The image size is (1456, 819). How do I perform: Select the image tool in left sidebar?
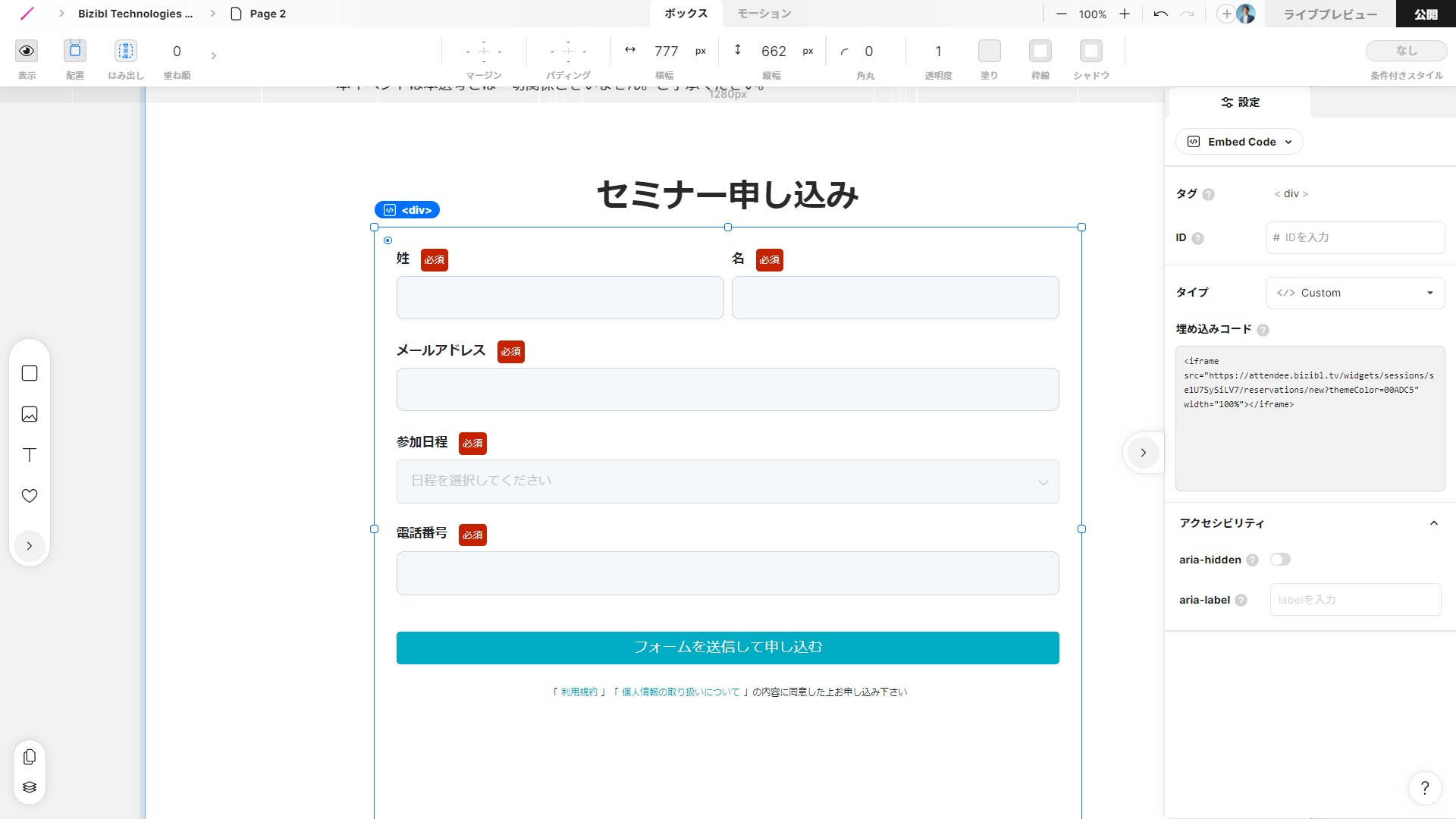coord(30,414)
